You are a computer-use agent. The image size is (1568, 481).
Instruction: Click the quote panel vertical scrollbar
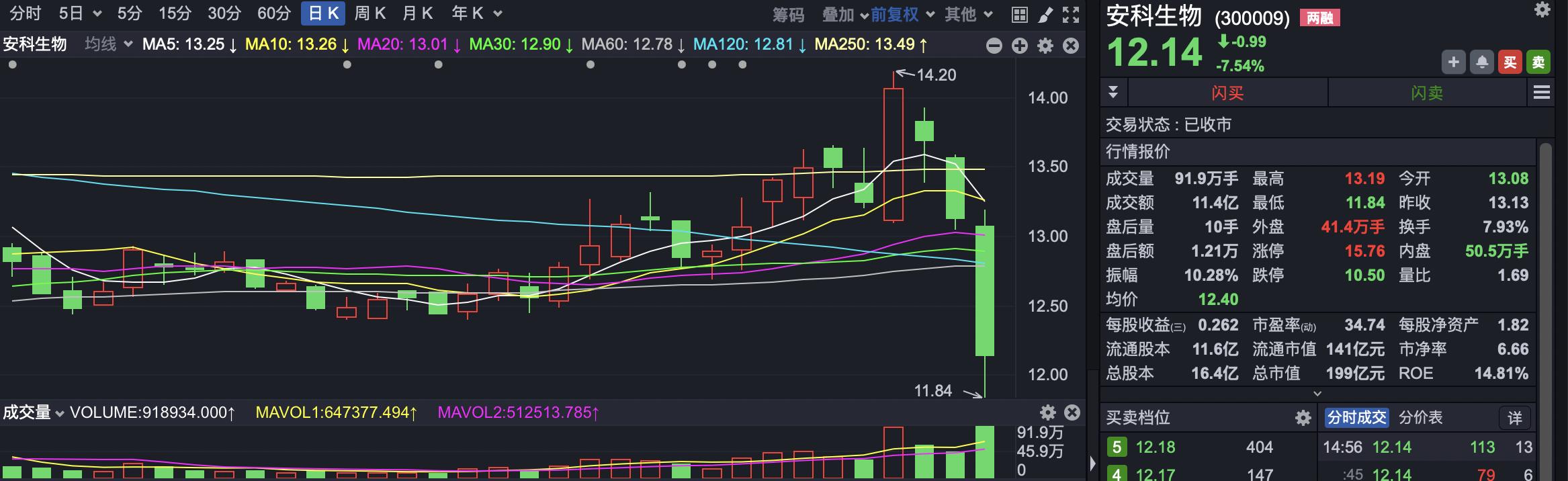(x=1545, y=269)
